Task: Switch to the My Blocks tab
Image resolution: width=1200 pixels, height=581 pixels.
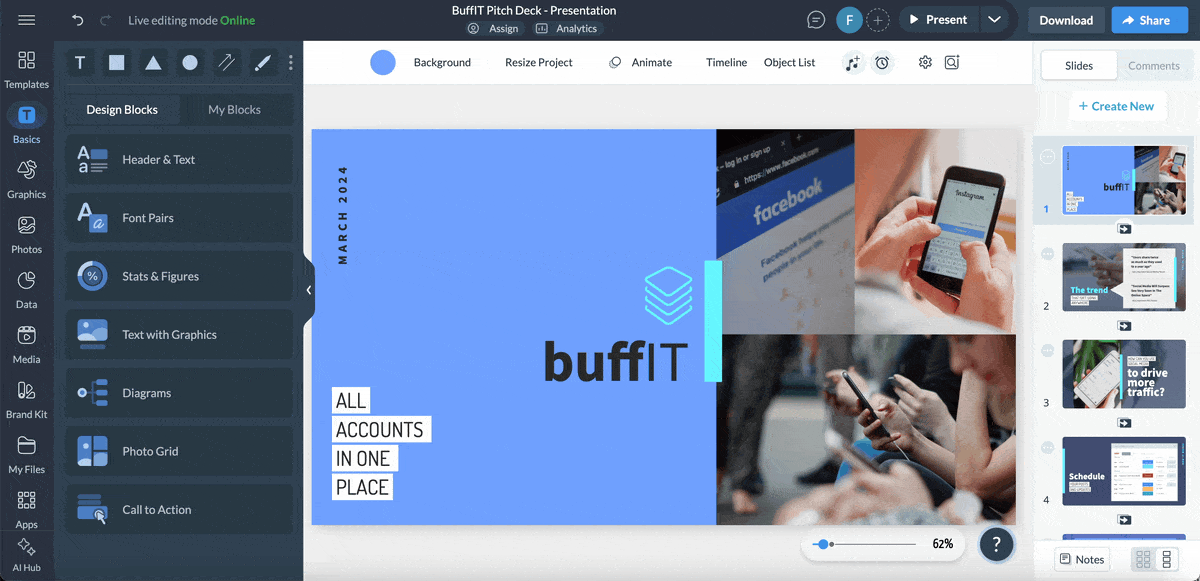Action: click(x=234, y=110)
